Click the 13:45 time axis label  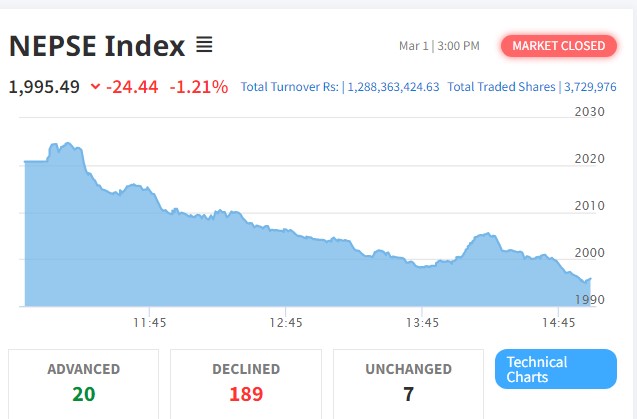click(x=423, y=323)
